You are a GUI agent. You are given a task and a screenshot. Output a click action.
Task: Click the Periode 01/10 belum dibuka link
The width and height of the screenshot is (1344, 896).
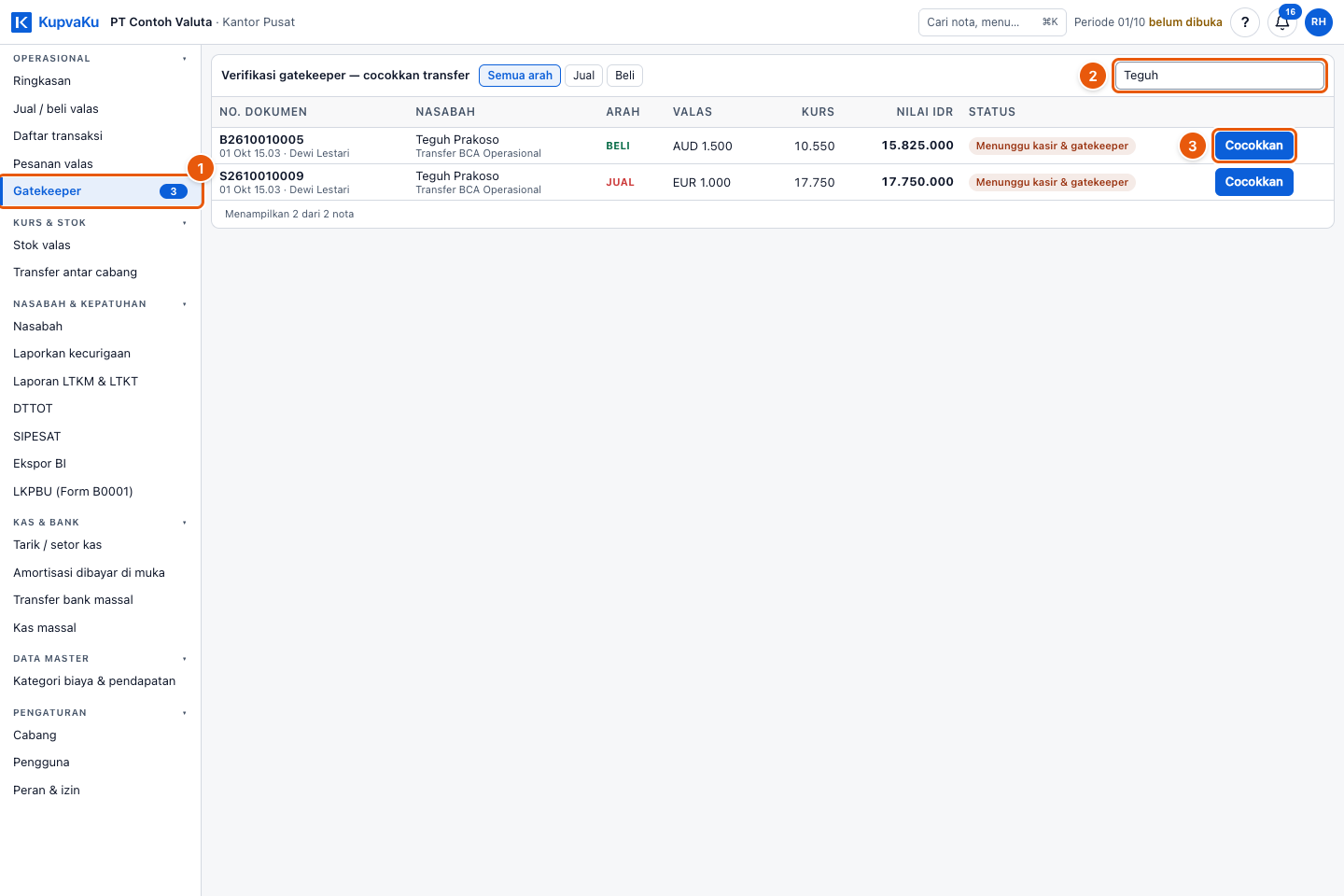point(1148,22)
